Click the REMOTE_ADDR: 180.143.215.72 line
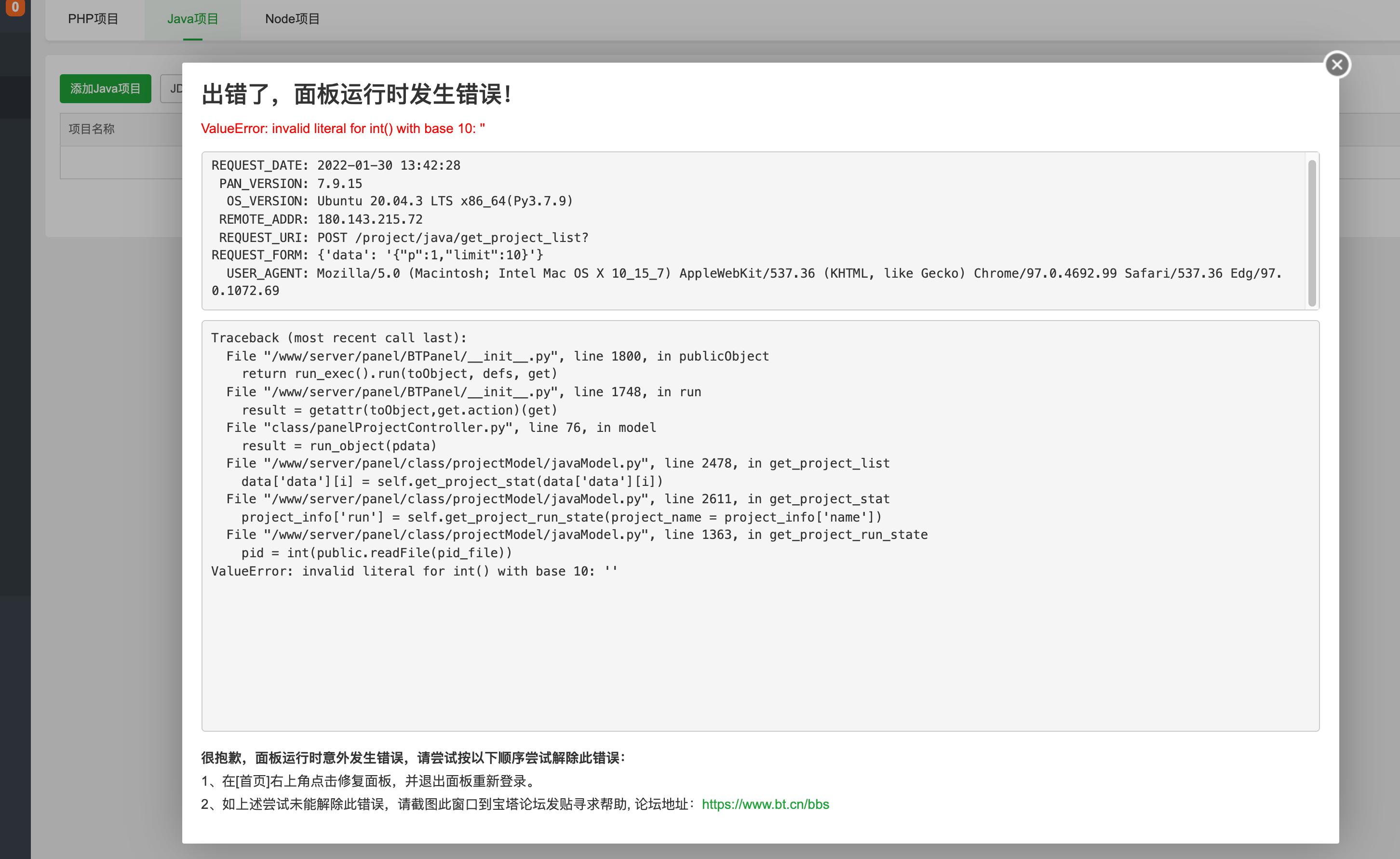Image resolution: width=1400 pixels, height=859 pixels. click(321, 219)
